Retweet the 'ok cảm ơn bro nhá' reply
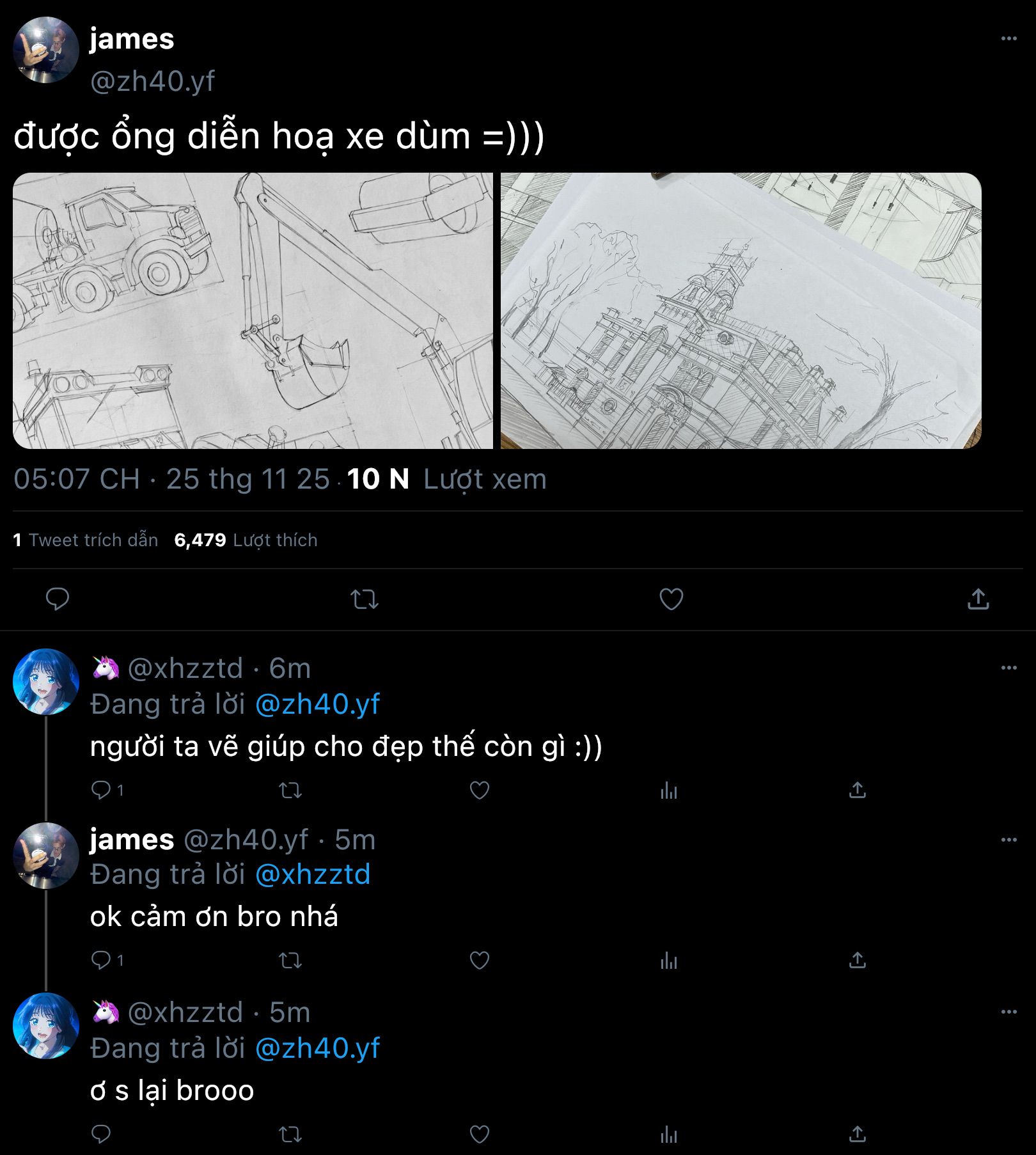The image size is (1036, 1155). pyautogui.click(x=290, y=961)
